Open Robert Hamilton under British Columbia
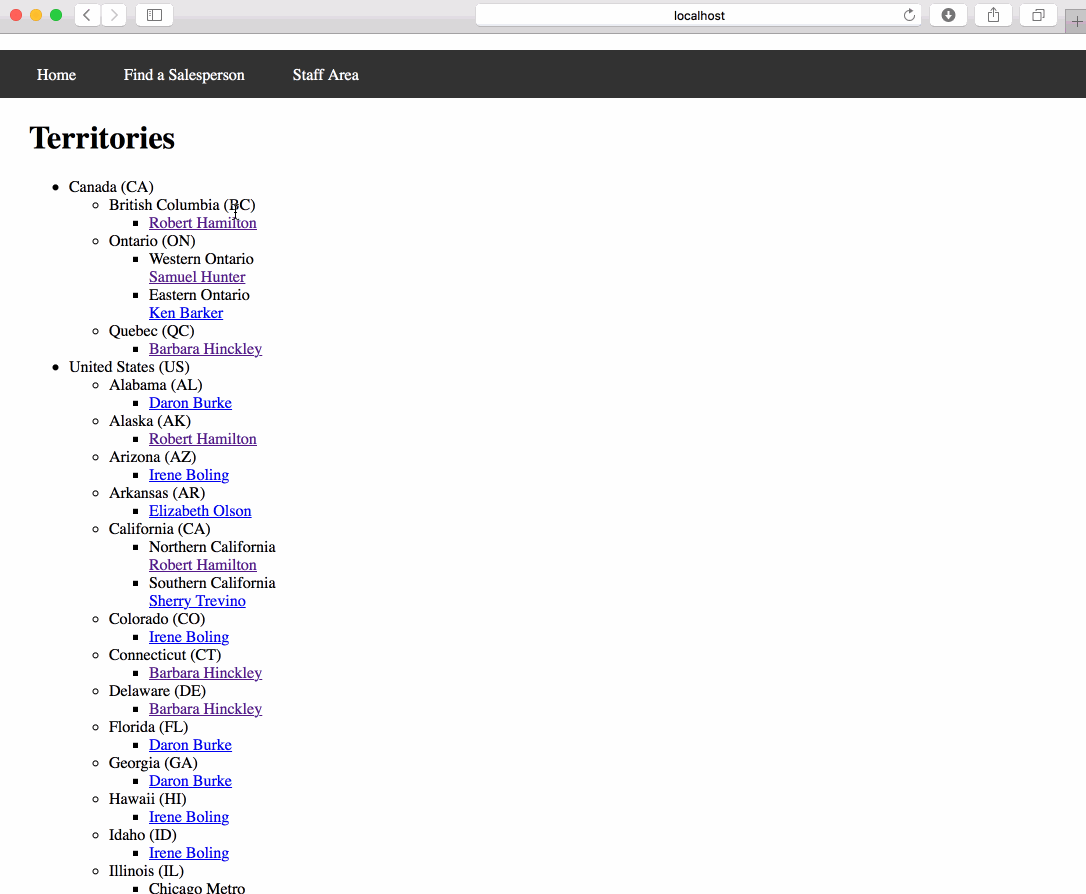1086x894 pixels. [x=202, y=222]
